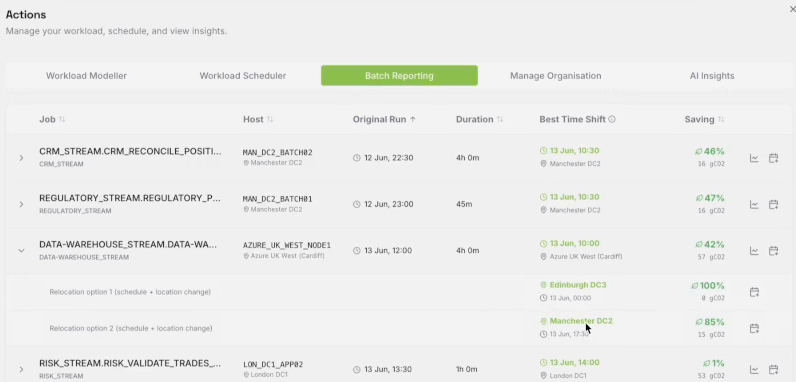Sort by Duration column arrows

point(500,119)
